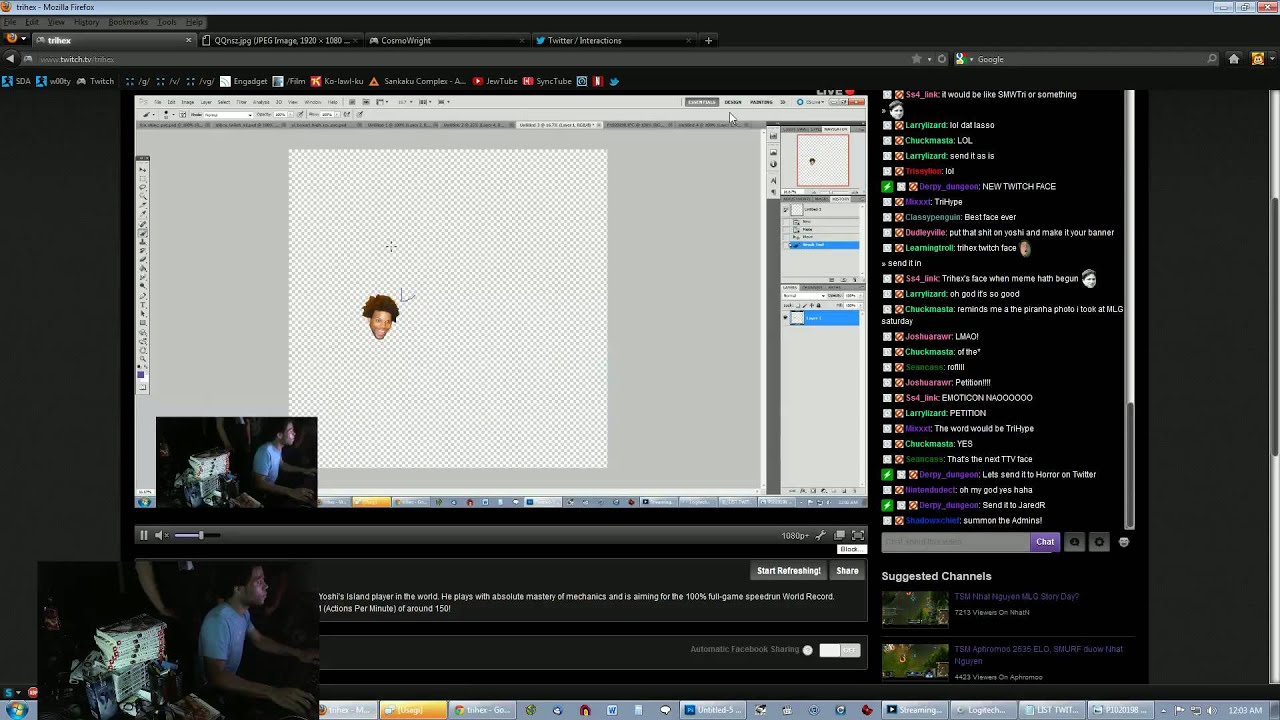This screenshot has height=720, width=1280.
Task: Open the Twitter bird bookmark icon
Action: 614,81
